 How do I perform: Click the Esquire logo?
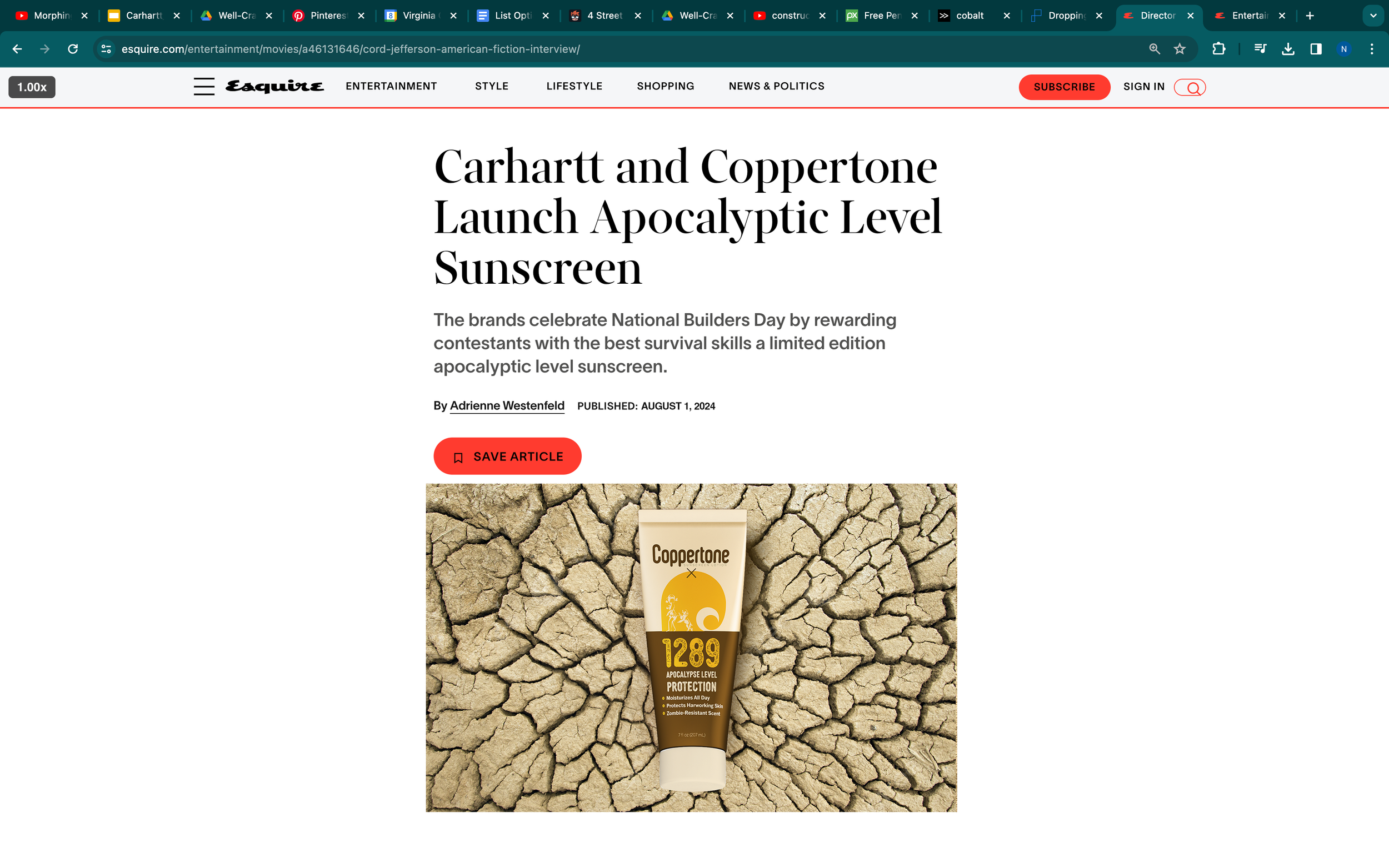pyautogui.click(x=274, y=86)
